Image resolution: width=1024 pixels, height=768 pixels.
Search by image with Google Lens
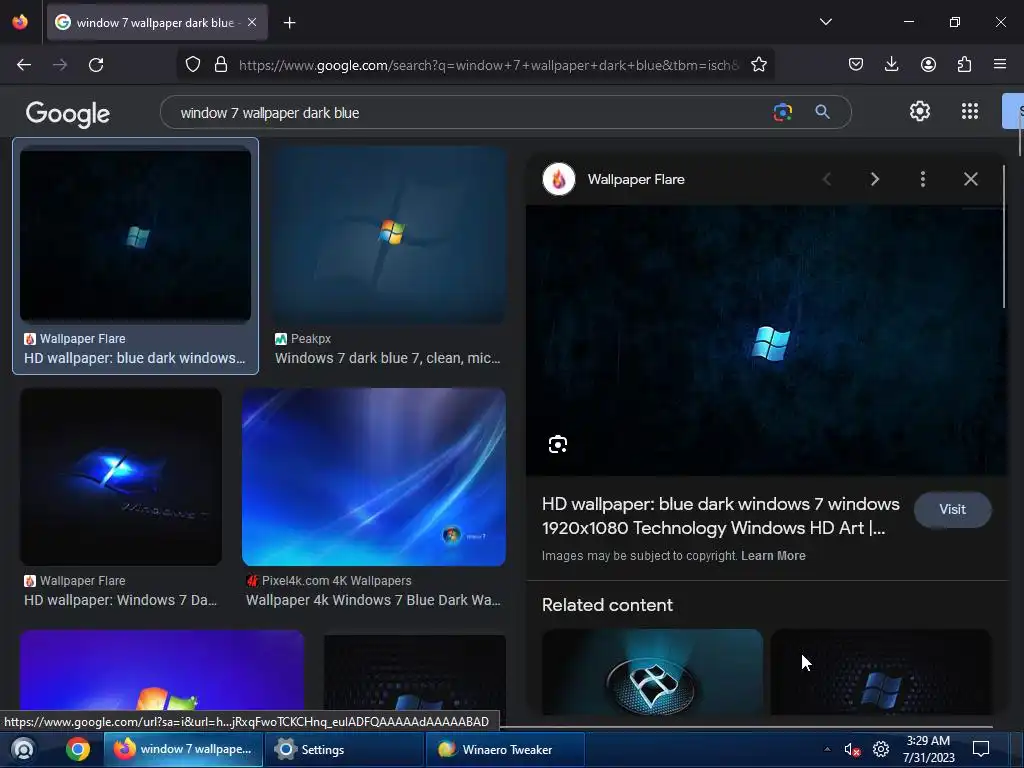click(x=782, y=112)
